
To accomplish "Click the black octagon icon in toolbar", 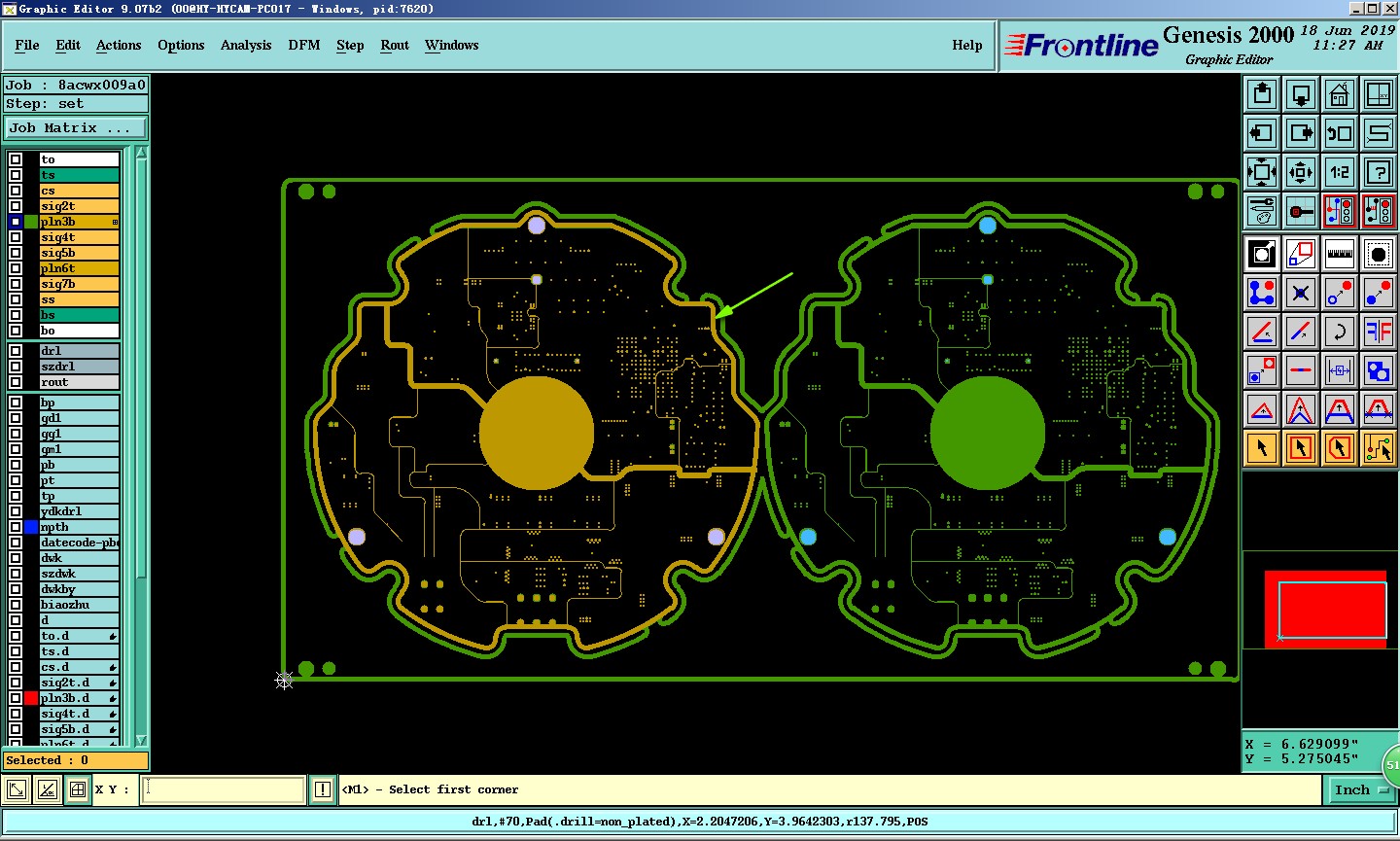I will (x=1379, y=254).
